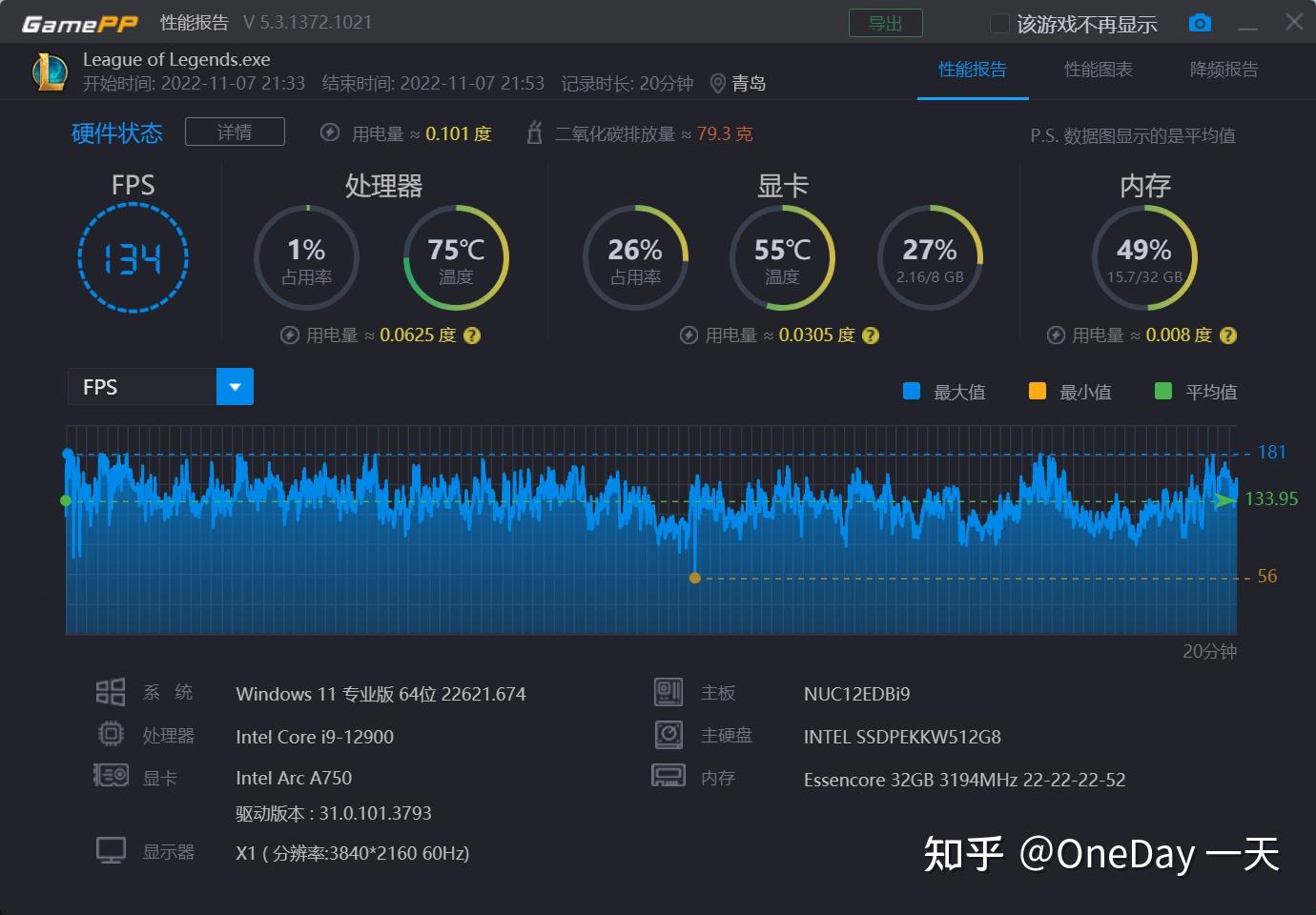Click the orange 最小值 legend swatch
The image size is (1316, 915).
pos(1038,391)
